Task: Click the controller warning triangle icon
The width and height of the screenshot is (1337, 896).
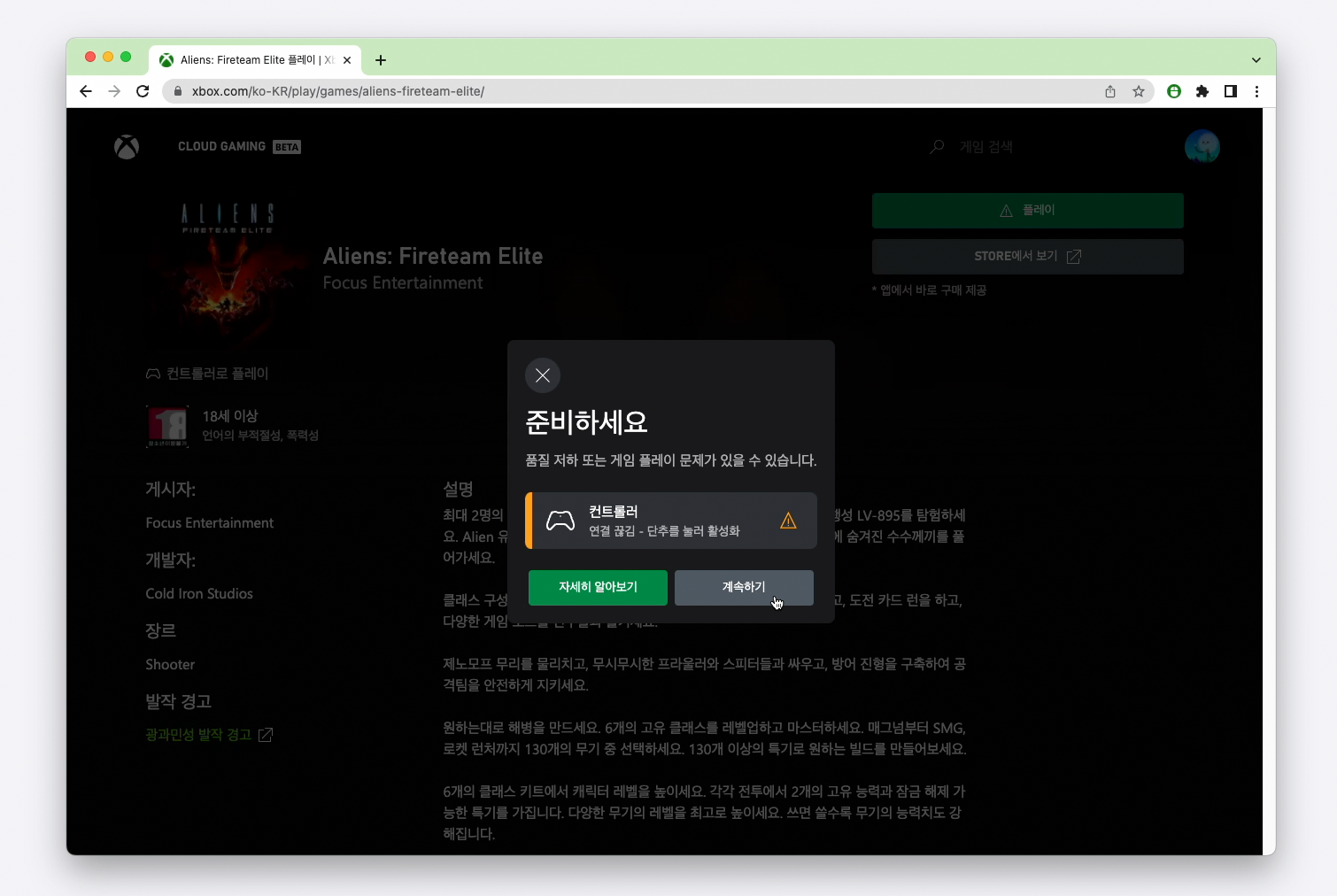Action: pyautogui.click(x=788, y=521)
